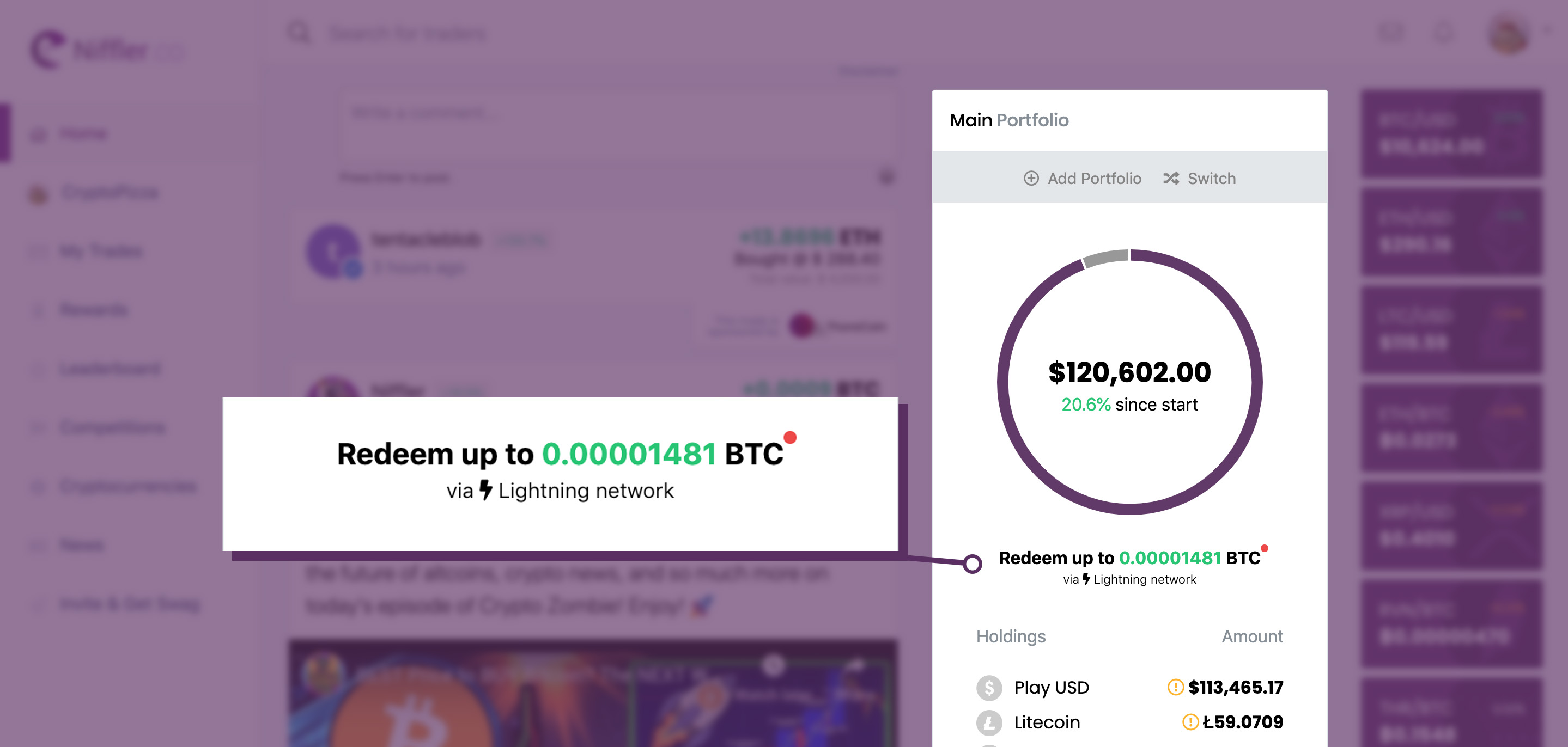Viewport: 1568px width, 747px height.
Task: Click the Switch portfolio text button
Action: (1211, 178)
